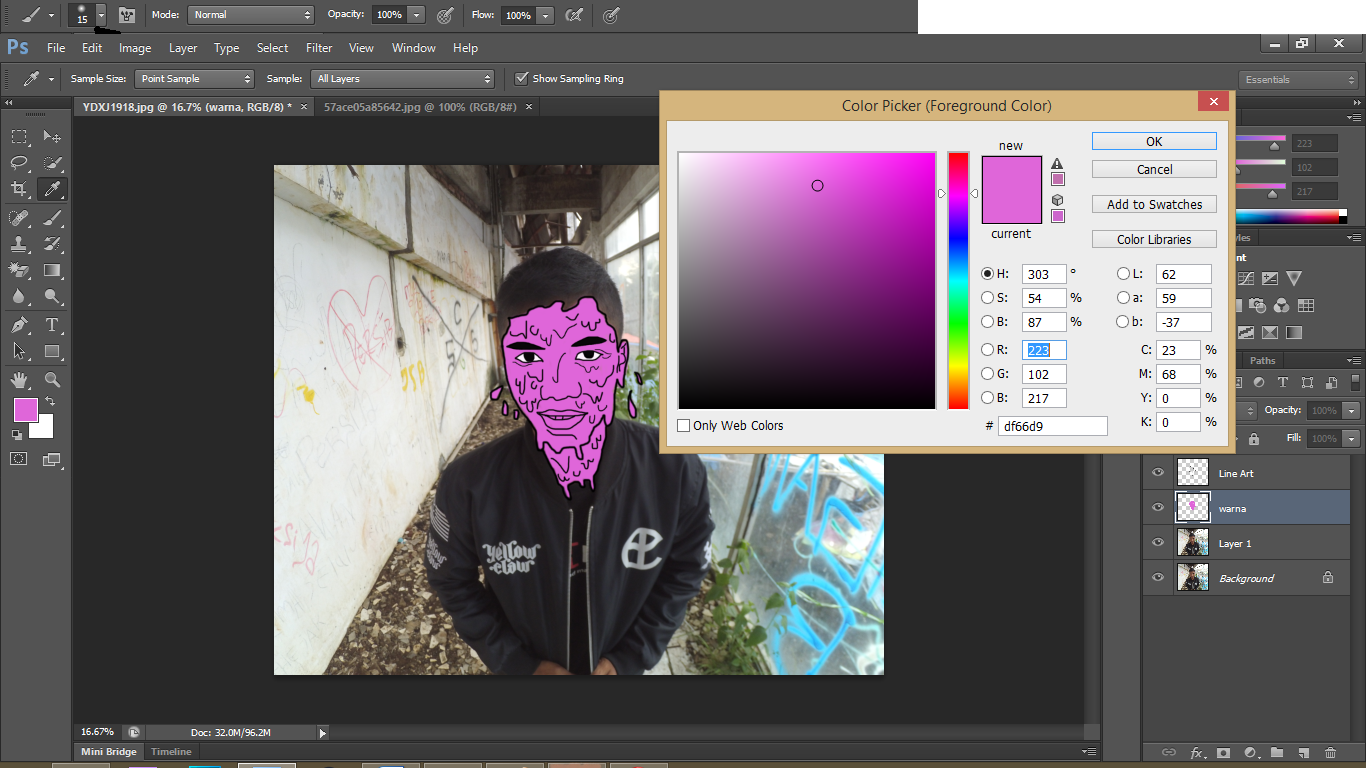Image resolution: width=1366 pixels, height=768 pixels.
Task: Click the hex value field showing df66d9
Action: click(x=1053, y=425)
